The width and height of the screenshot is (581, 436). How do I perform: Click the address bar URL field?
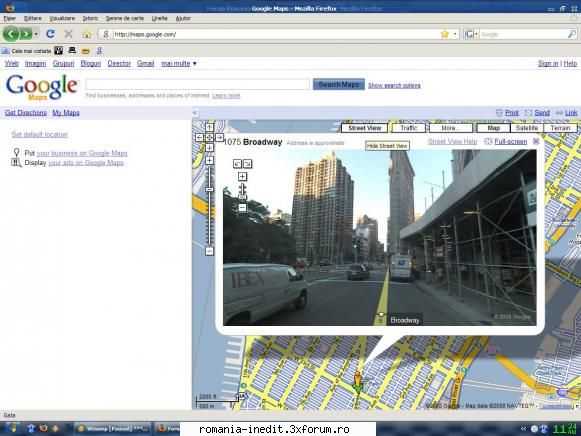(x=274, y=34)
